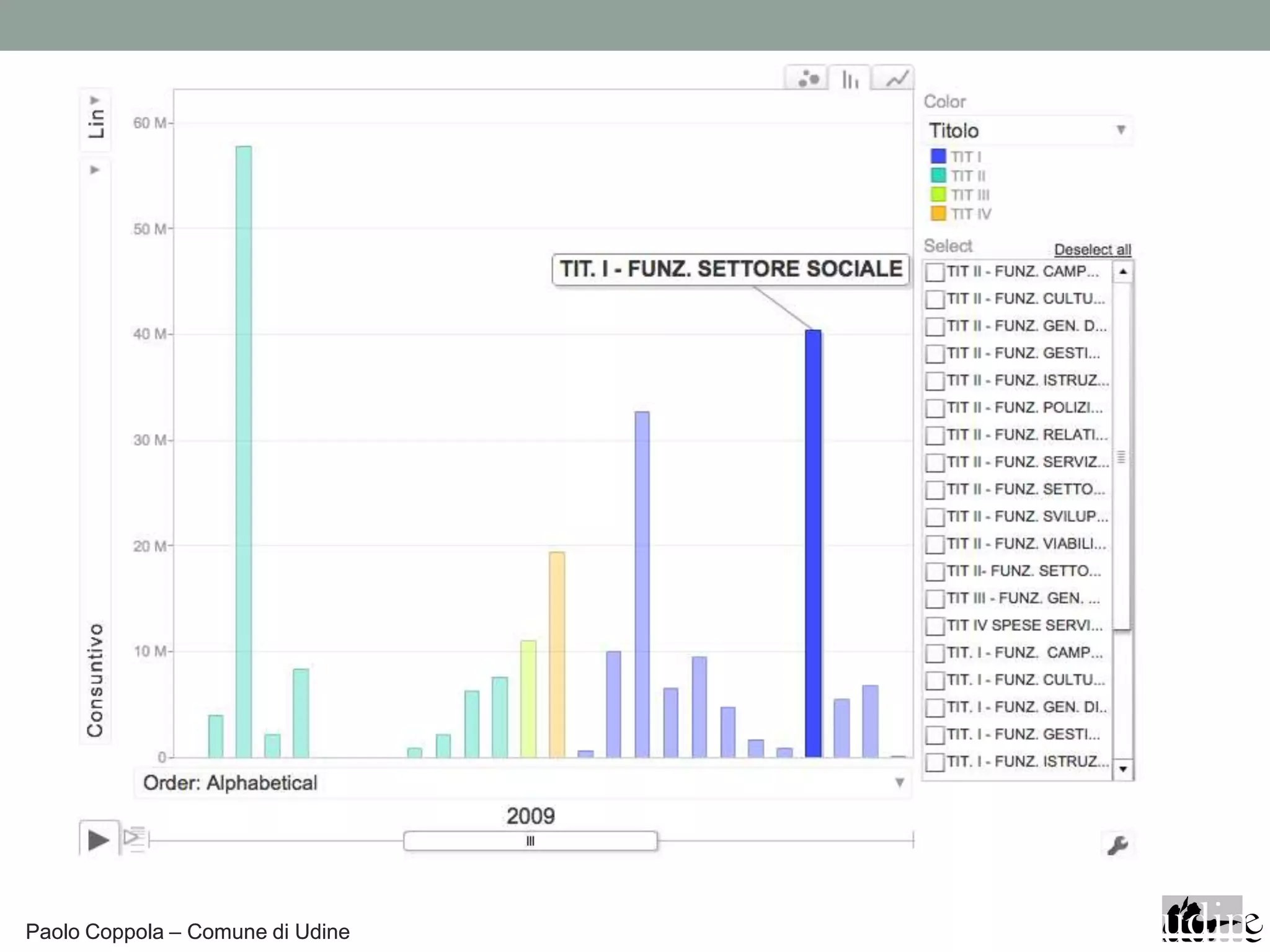1270x952 pixels.
Task: Click the 2009 time slider handle
Action: coord(530,841)
